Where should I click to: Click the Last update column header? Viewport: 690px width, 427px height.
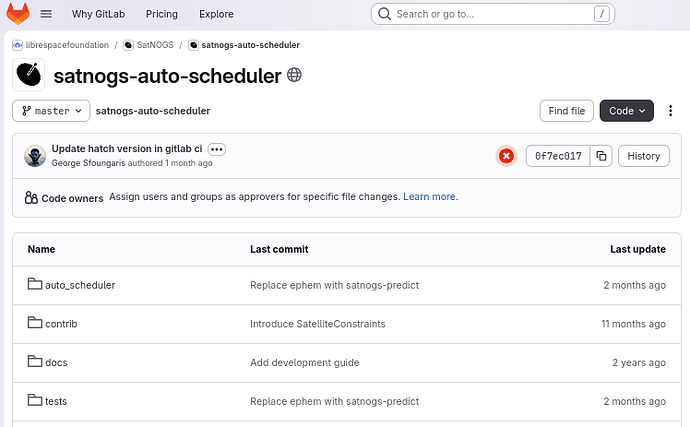click(x=638, y=249)
